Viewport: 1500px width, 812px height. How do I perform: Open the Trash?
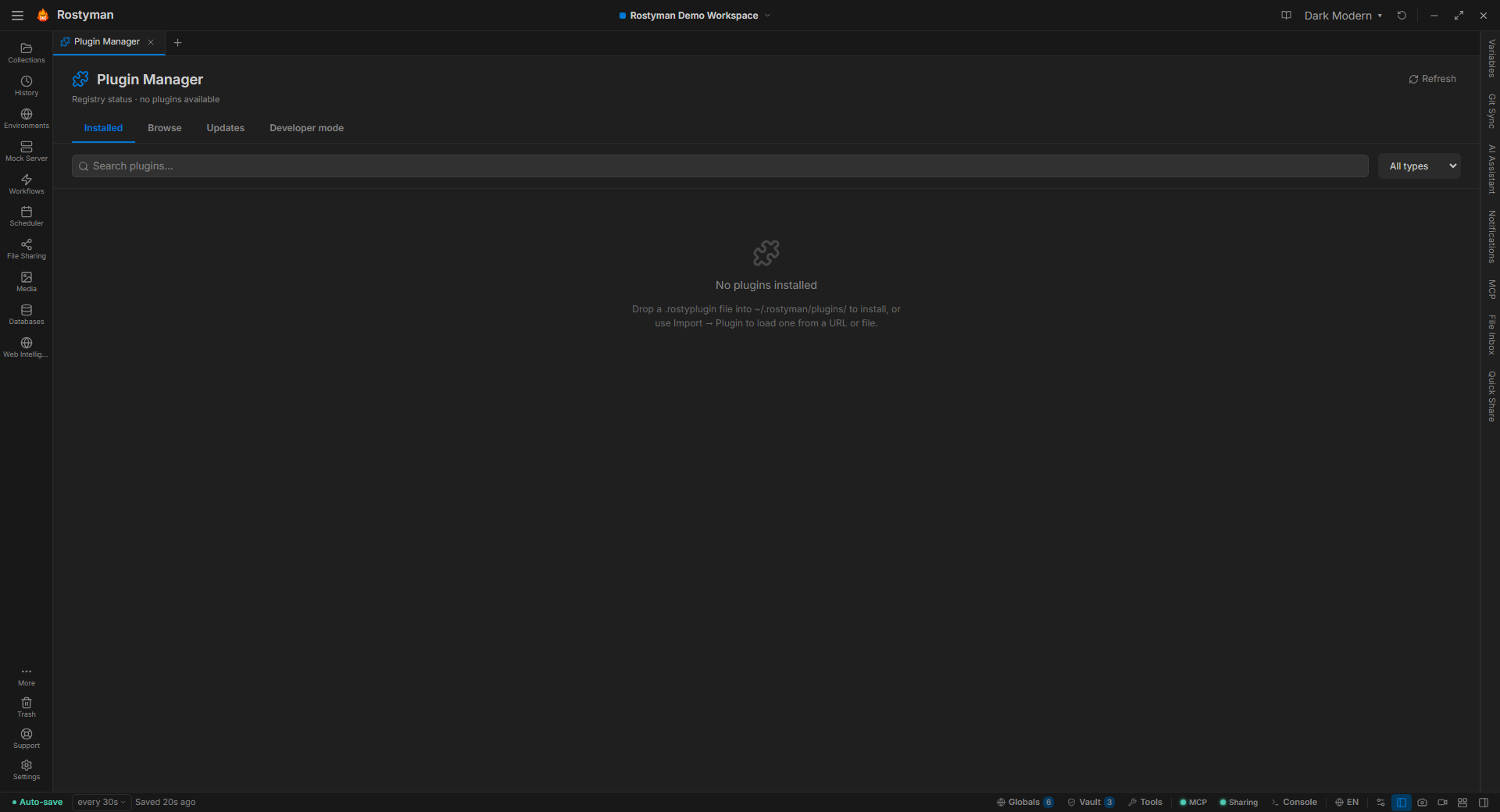27,707
